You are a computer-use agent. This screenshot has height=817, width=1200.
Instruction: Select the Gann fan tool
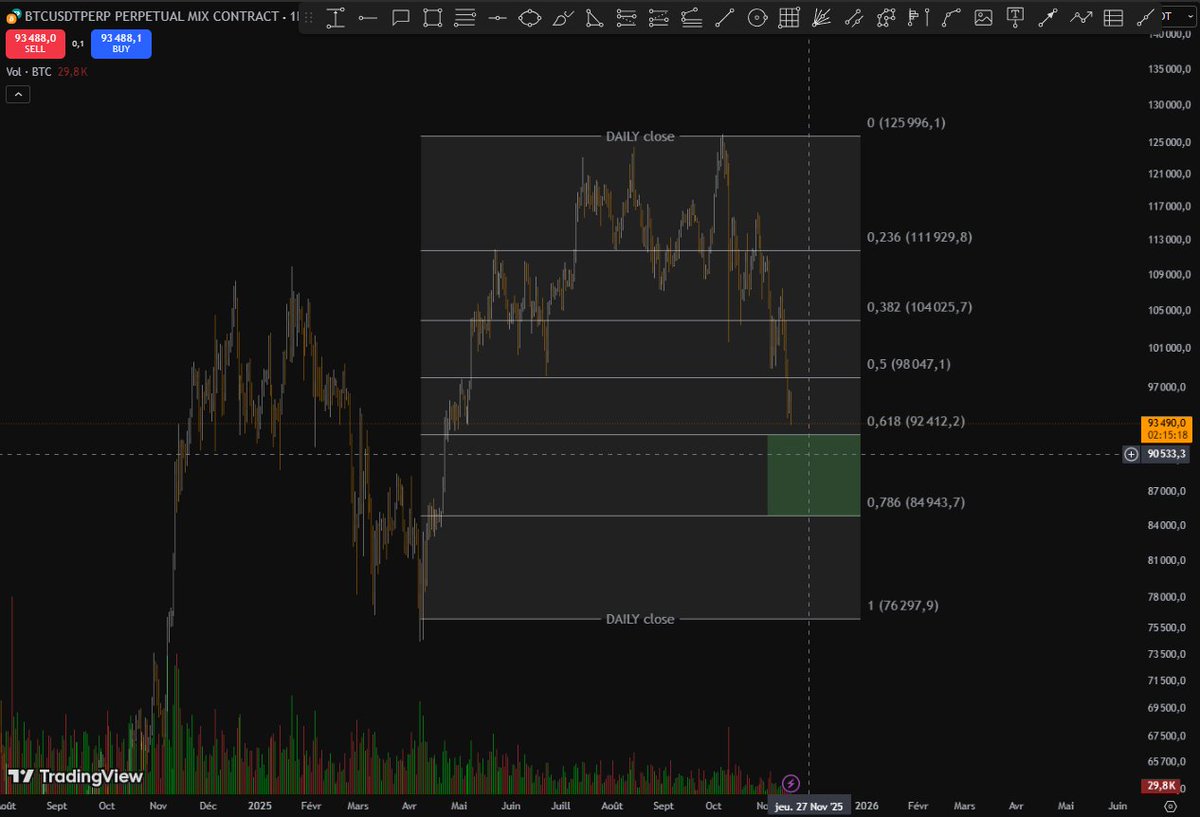(821, 16)
